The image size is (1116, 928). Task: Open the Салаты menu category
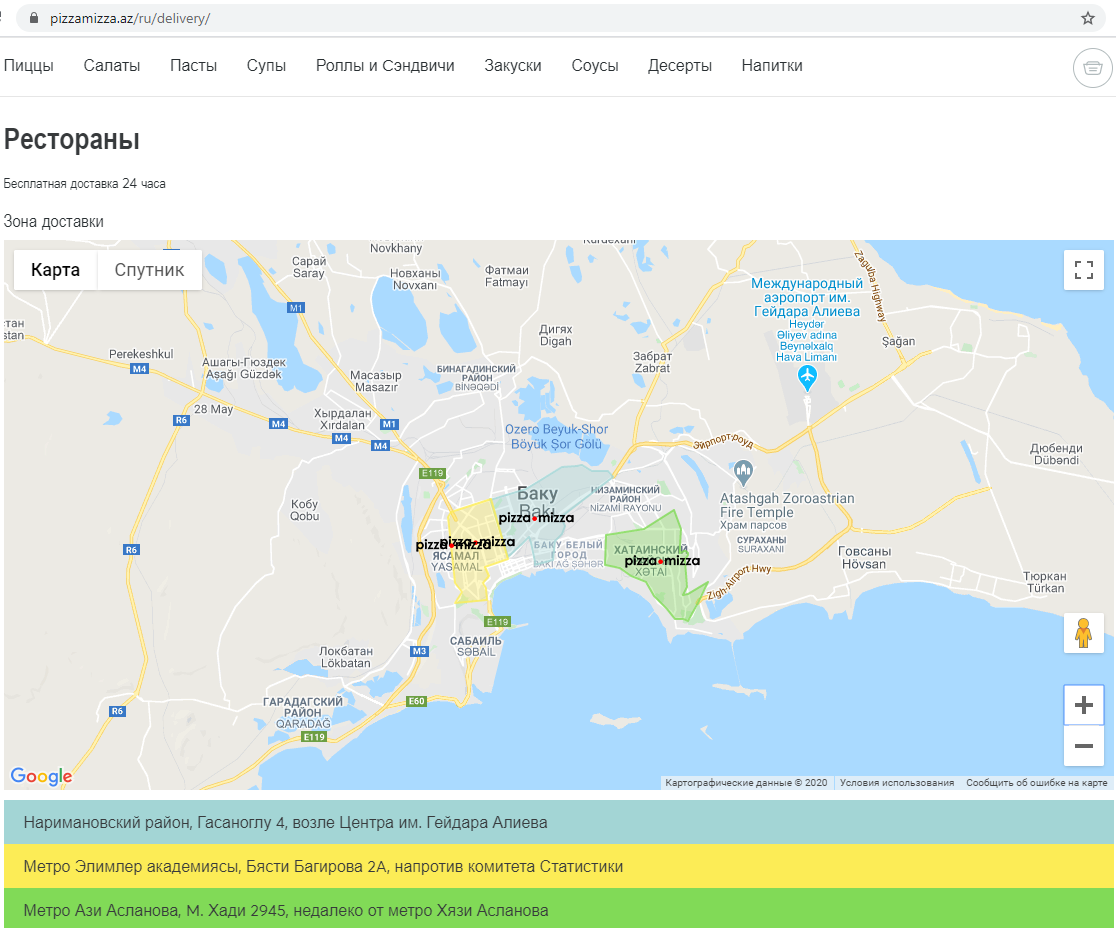(112, 65)
